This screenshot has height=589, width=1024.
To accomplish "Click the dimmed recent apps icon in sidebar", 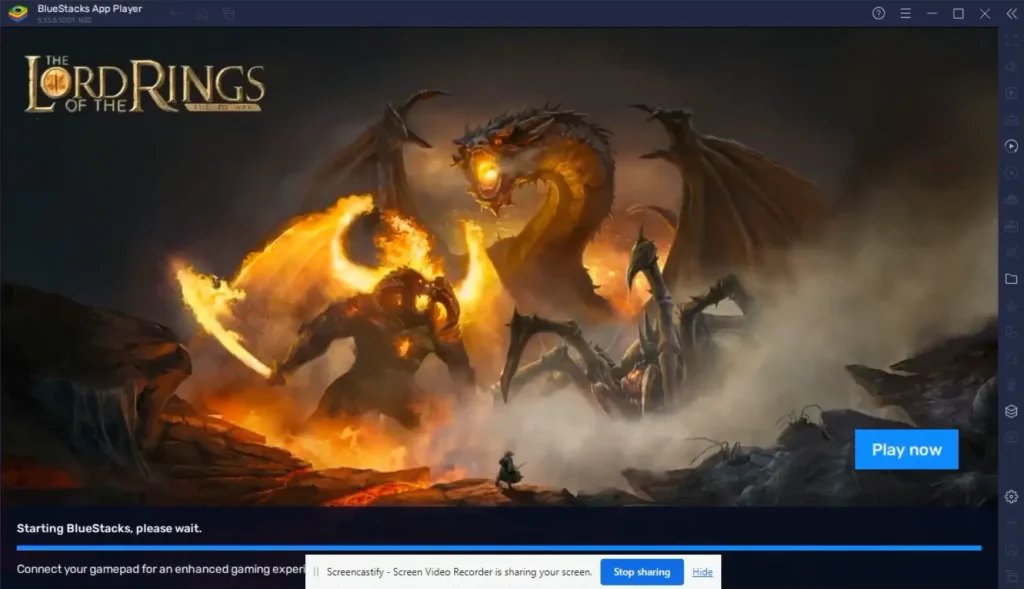I will [x=1011, y=575].
